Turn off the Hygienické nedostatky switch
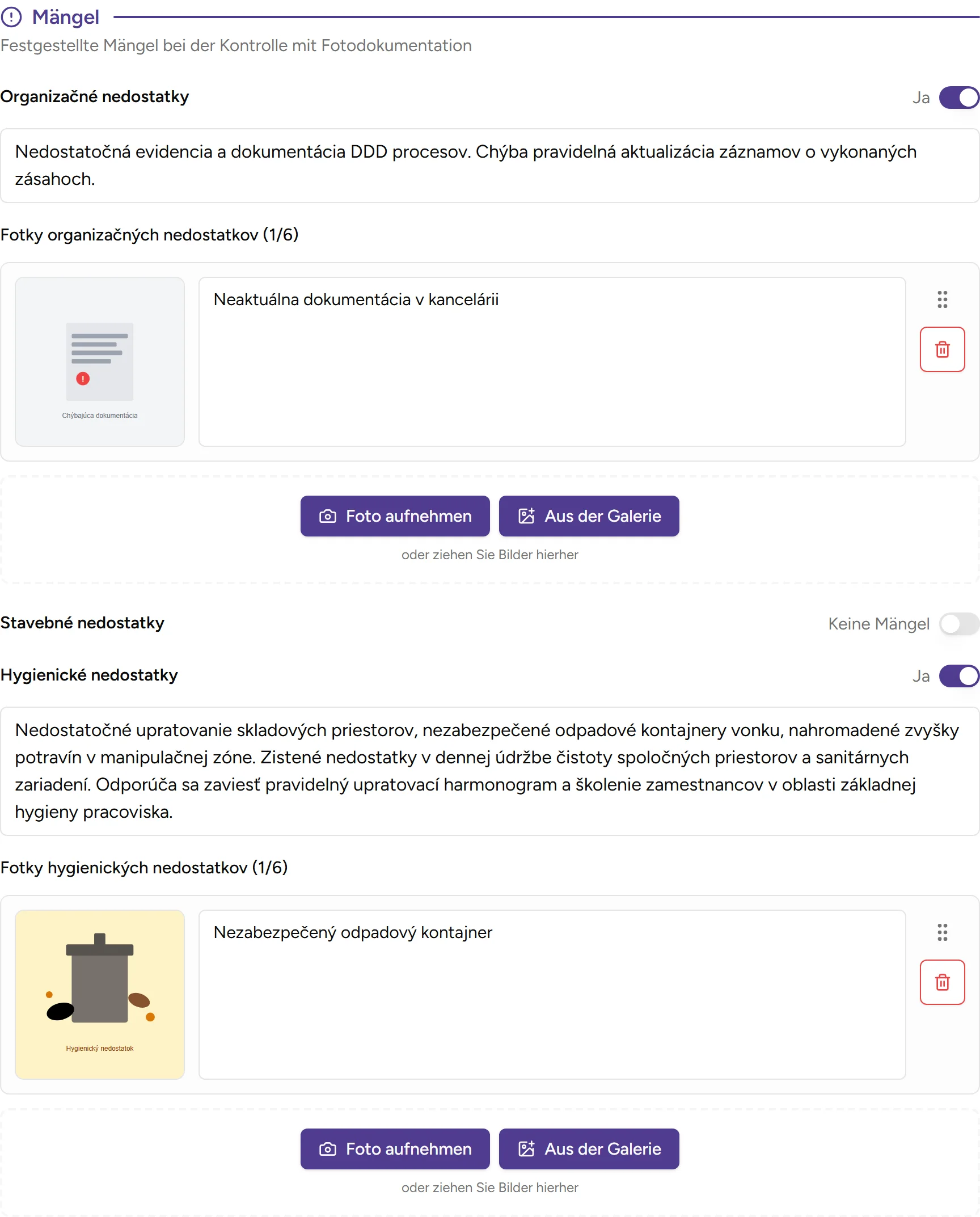 tap(959, 676)
